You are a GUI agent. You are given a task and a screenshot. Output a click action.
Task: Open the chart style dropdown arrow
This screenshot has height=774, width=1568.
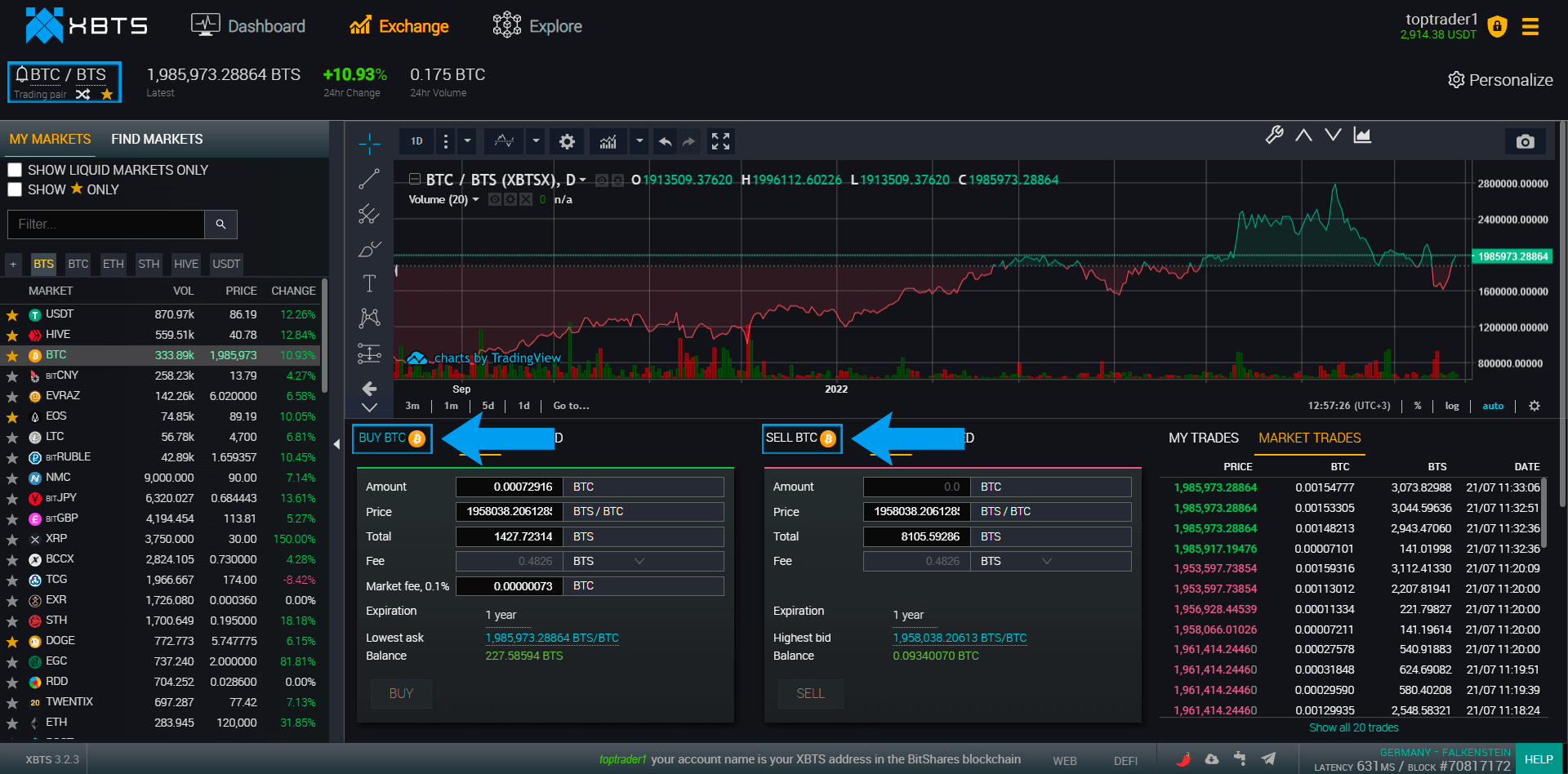coord(536,141)
